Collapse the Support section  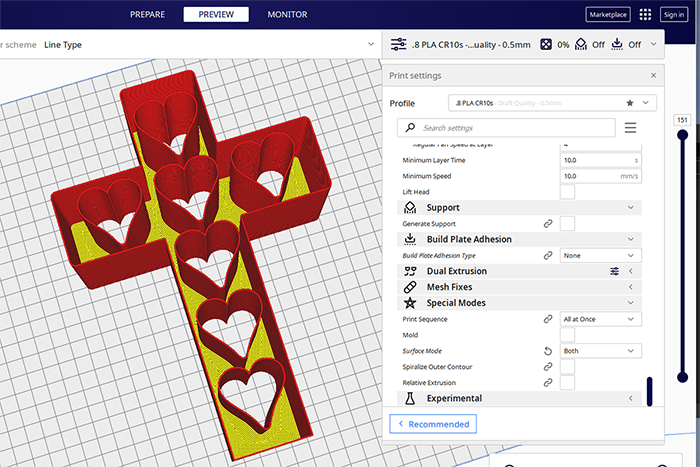pos(631,208)
